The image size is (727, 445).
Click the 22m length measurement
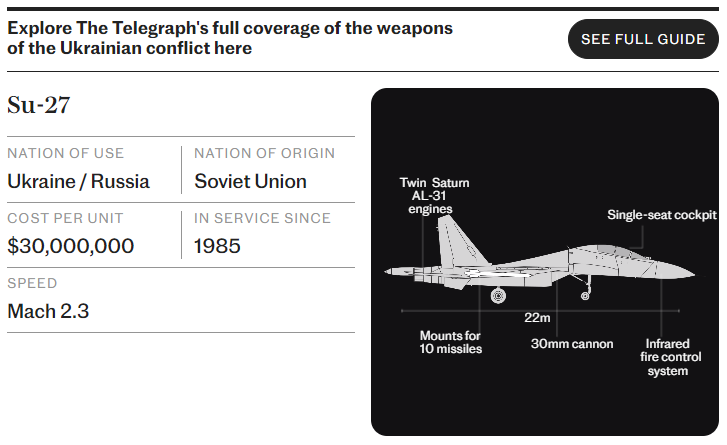click(x=537, y=318)
